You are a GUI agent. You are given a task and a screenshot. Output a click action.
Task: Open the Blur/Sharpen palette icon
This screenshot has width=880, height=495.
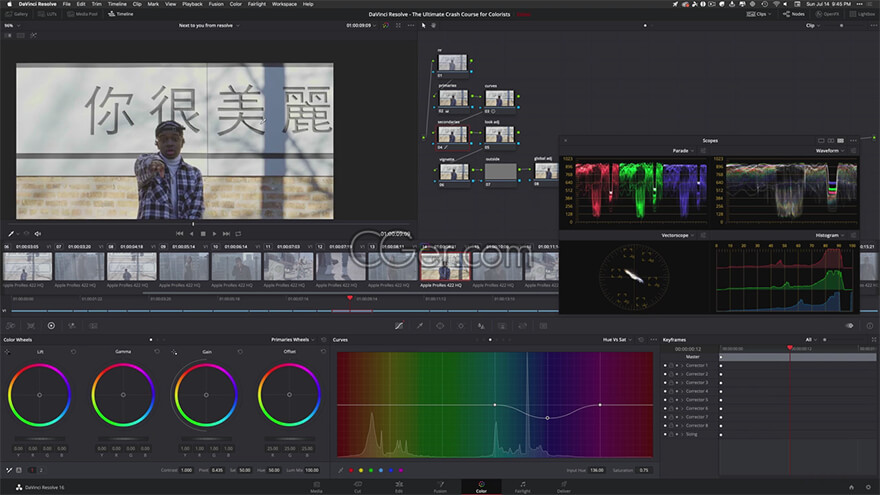click(x=481, y=326)
